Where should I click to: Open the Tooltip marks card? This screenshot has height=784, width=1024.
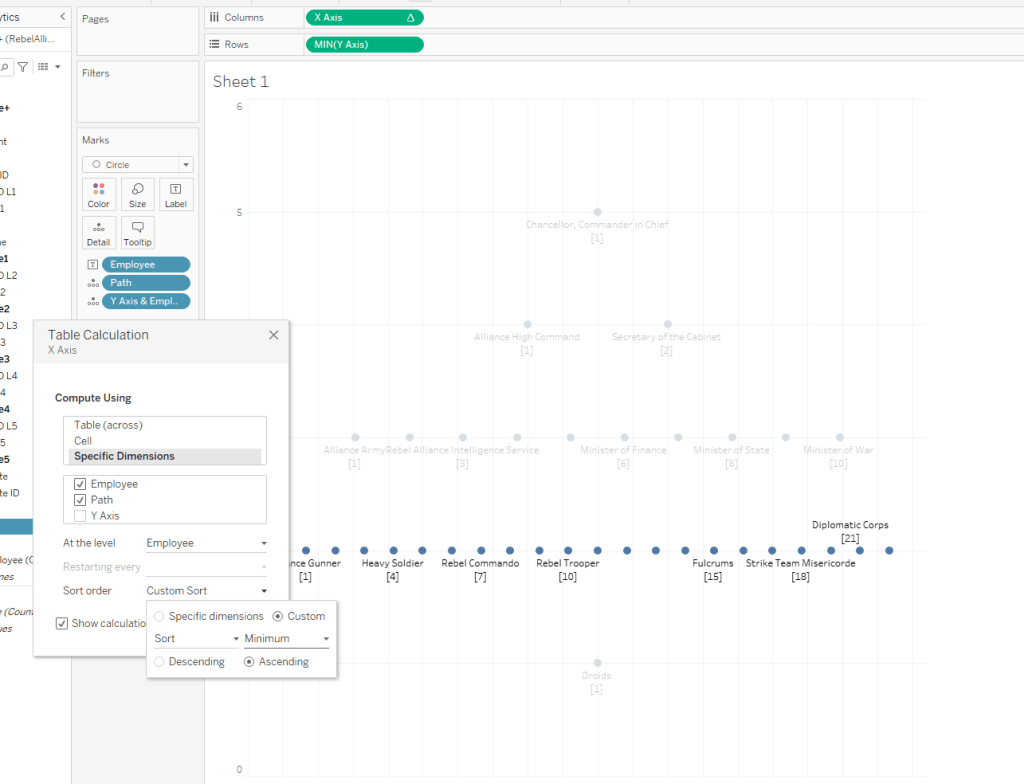(x=137, y=232)
